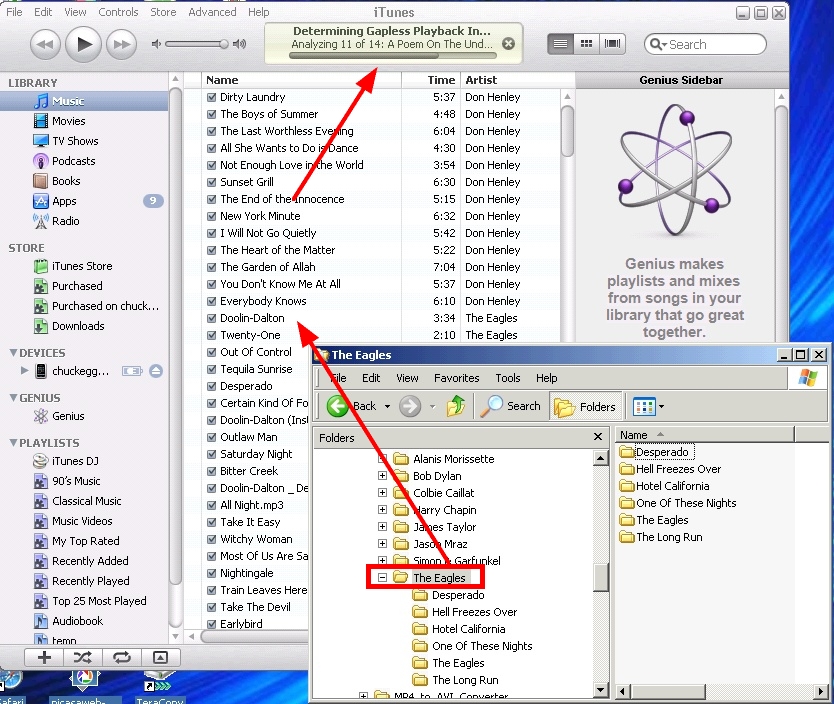Click in the iTunes Search field
Screen dimensions: 834x704
click(705, 44)
